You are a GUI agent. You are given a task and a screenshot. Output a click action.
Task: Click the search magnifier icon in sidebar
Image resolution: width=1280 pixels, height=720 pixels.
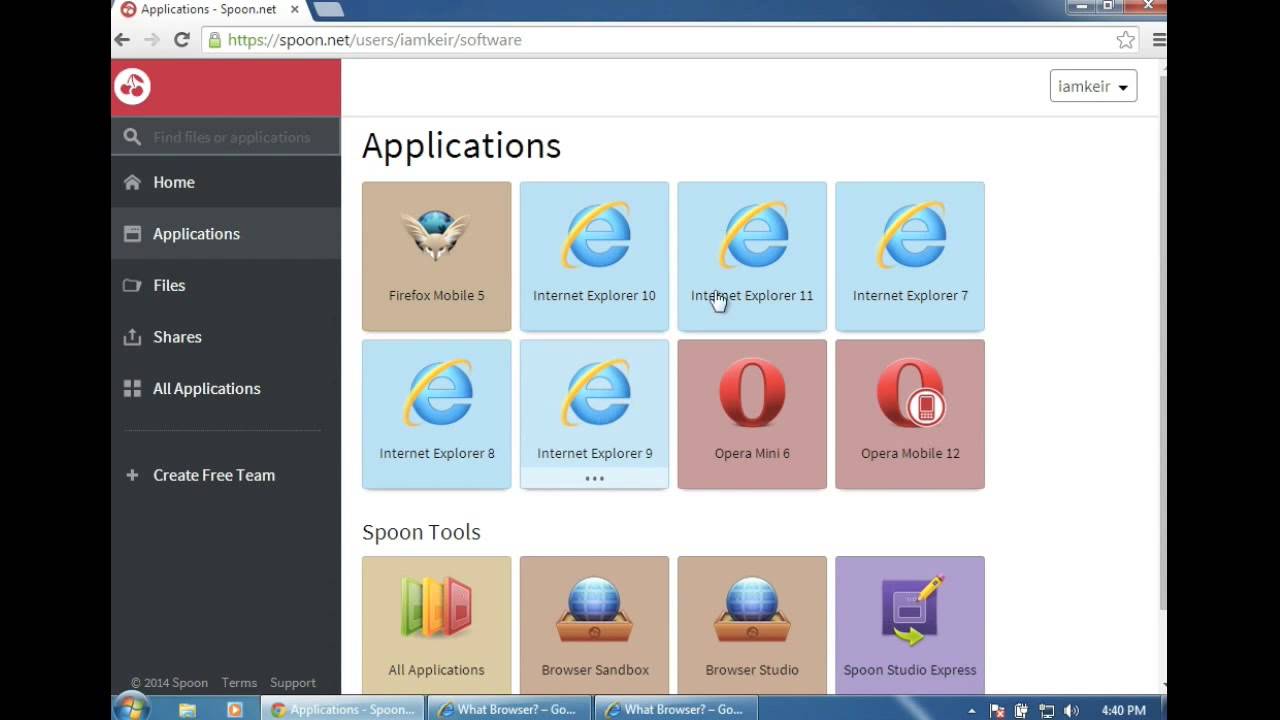tap(132, 137)
